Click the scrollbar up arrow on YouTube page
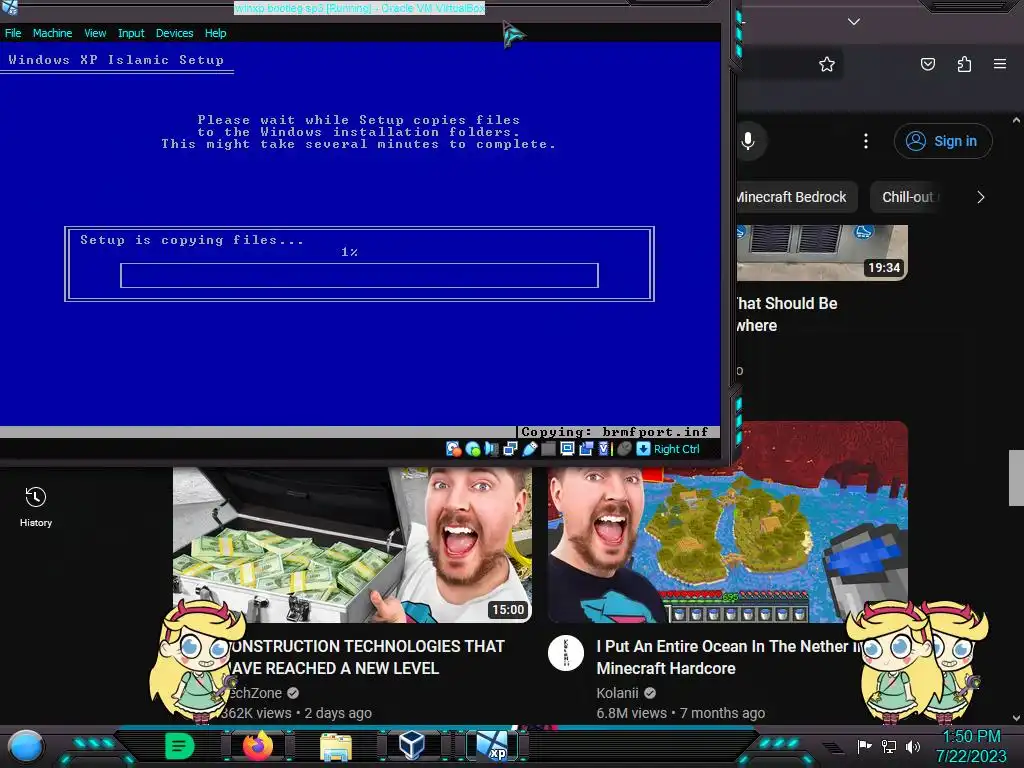 tap(1016, 120)
